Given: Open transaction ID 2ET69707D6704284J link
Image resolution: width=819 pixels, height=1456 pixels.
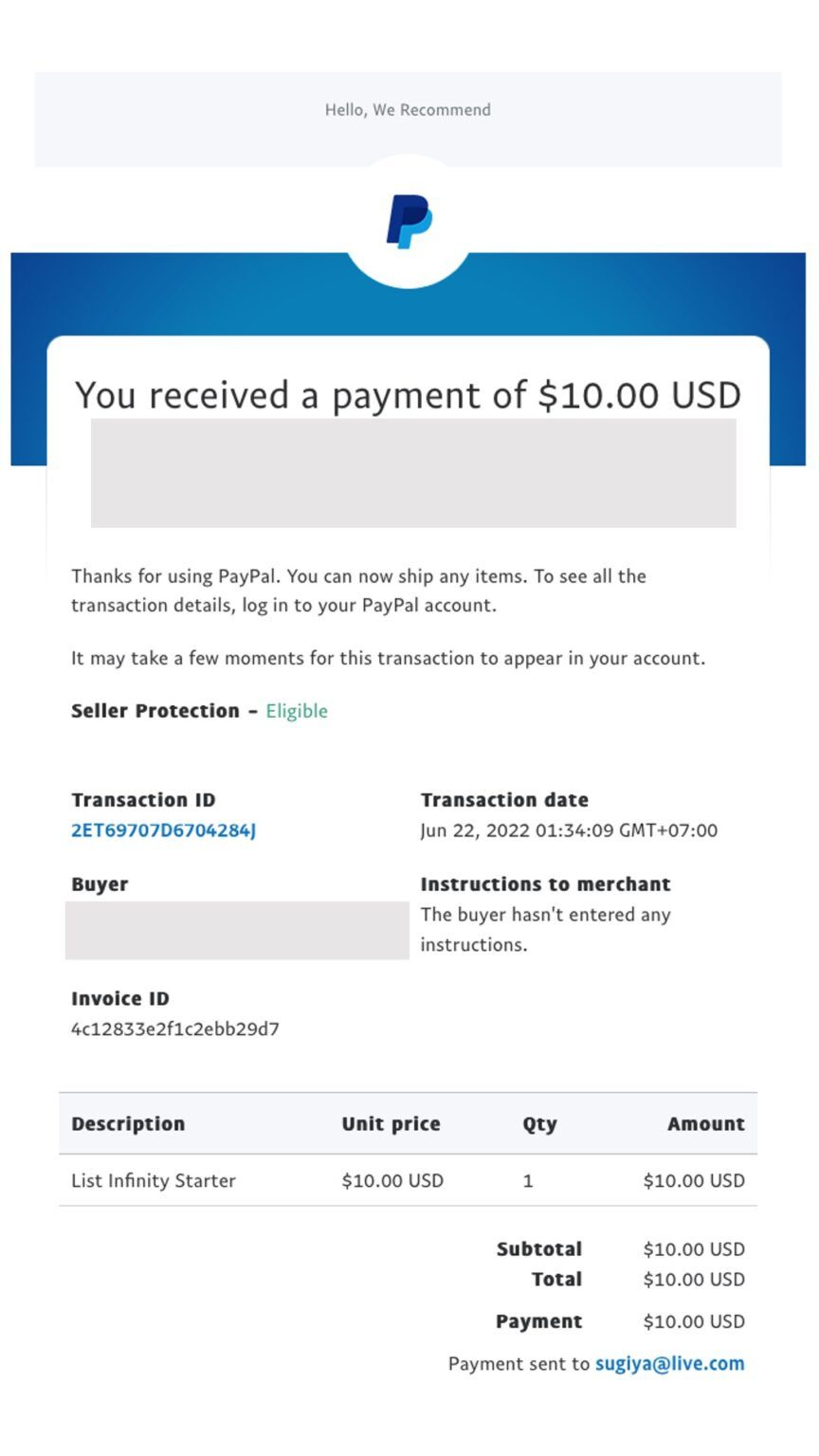Looking at the screenshot, I should coord(164,830).
